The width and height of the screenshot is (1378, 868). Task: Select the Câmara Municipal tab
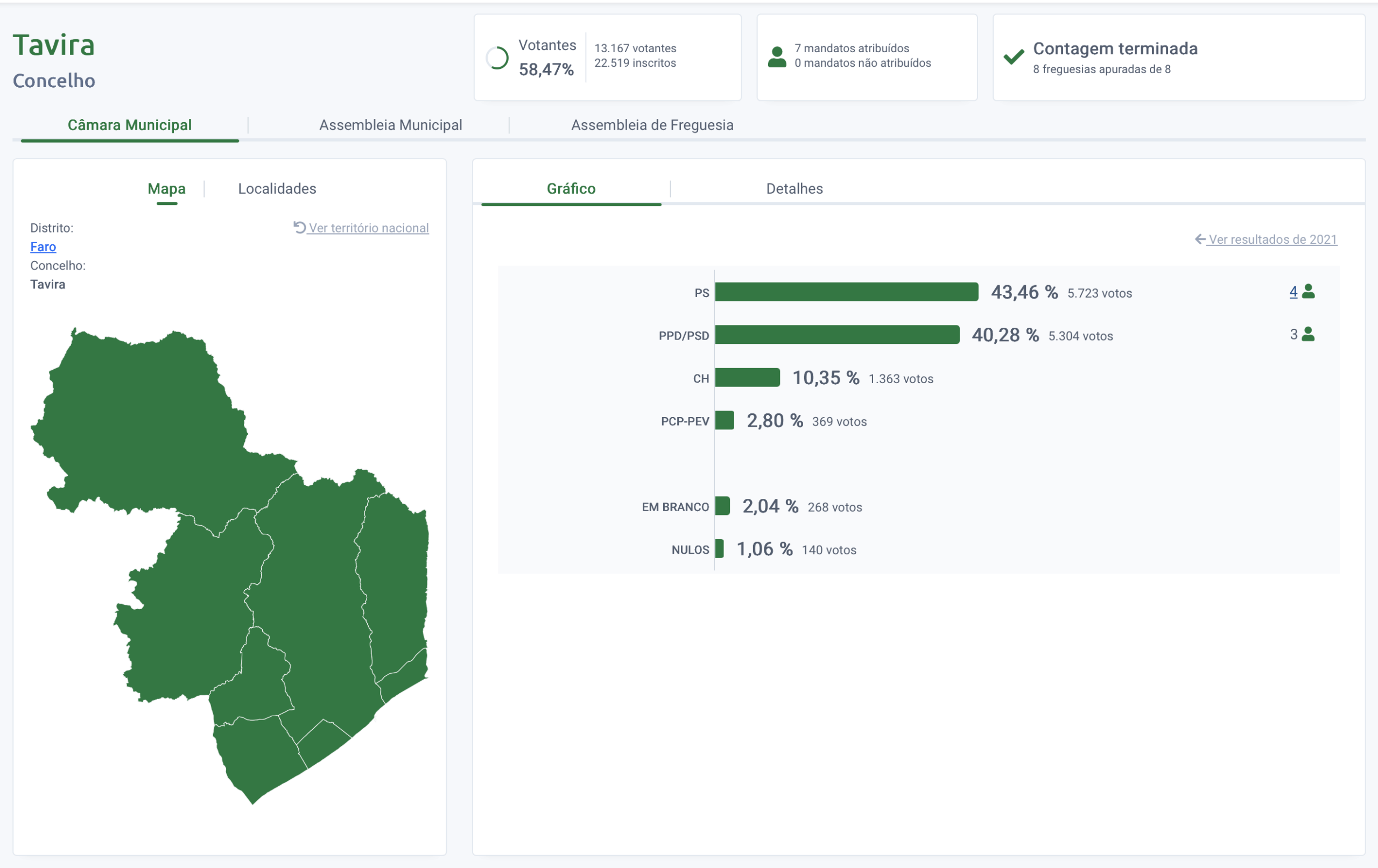coord(129,125)
